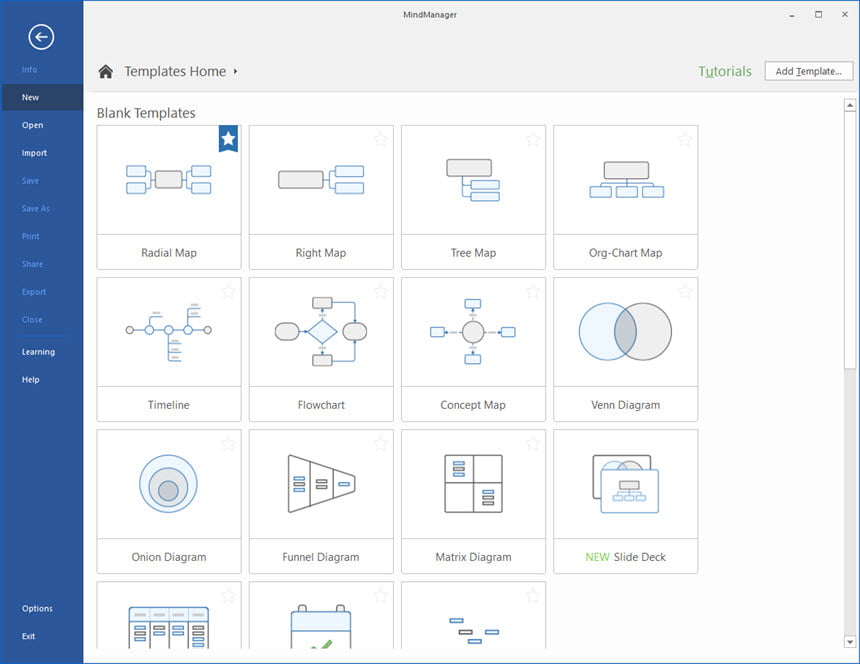The width and height of the screenshot is (860, 664).
Task: Click Exit in the sidebar
Action: [29, 636]
